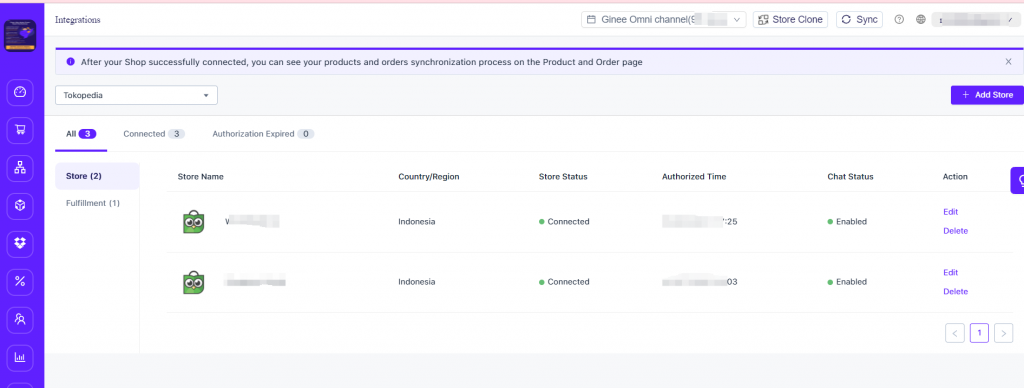Select Fulfillment (1) in the side list
1024x388 pixels.
click(93, 203)
